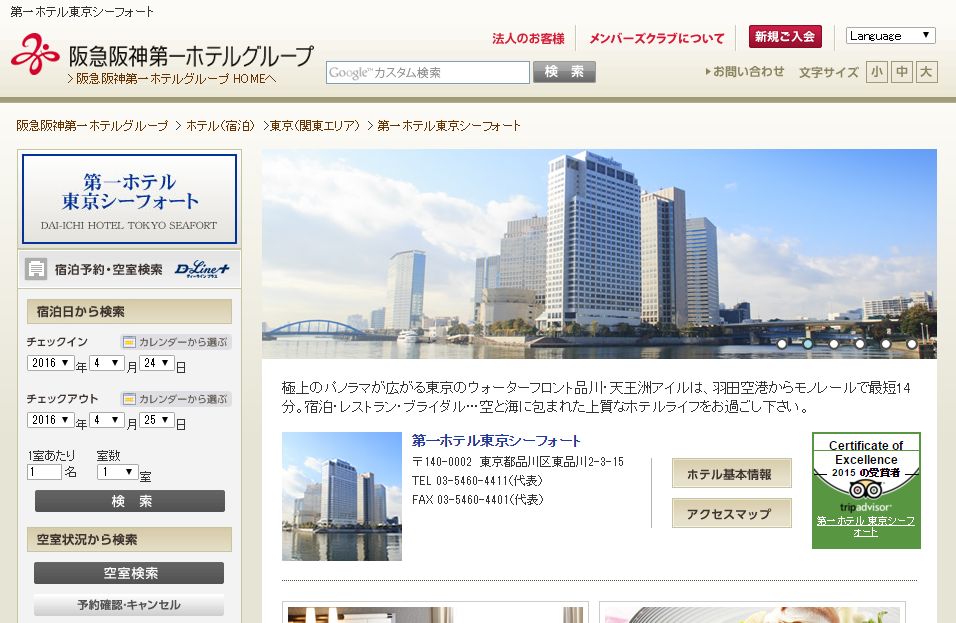Go to the second slideshow image dot
Viewport: 956px width, 623px height.
pos(807,344)
